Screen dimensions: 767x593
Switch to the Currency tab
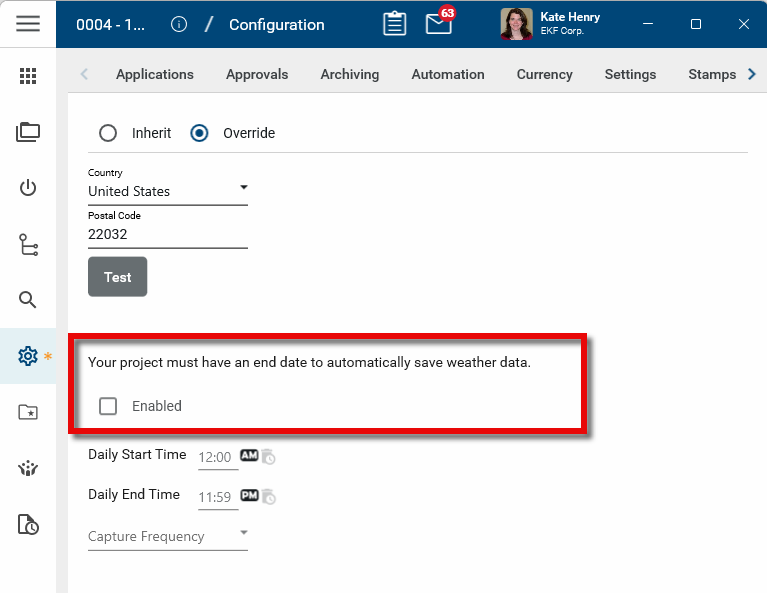(544, 74)
